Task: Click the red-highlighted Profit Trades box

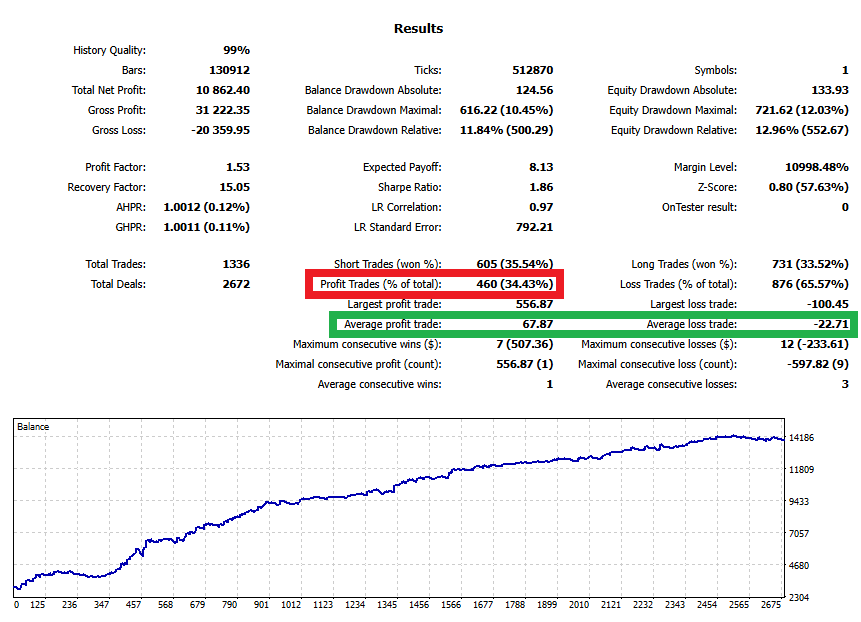Action: click(436, 284)
